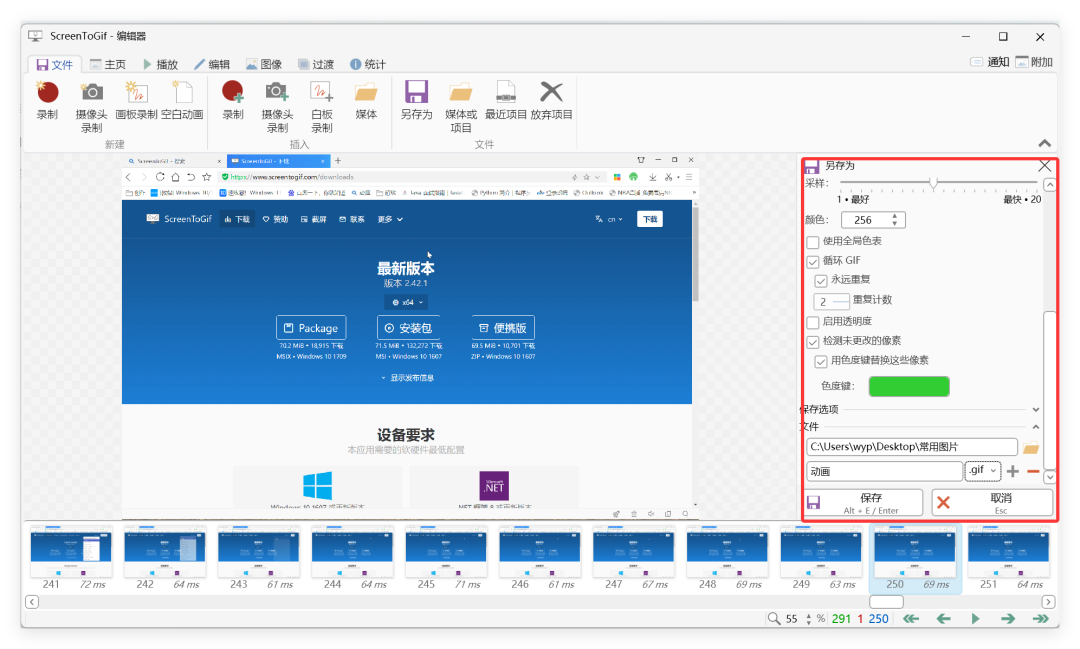Viewport: 1080px width, 649px height.
Task: Enable transparency (启用透明度) checkbox
Action: point(813,322)
